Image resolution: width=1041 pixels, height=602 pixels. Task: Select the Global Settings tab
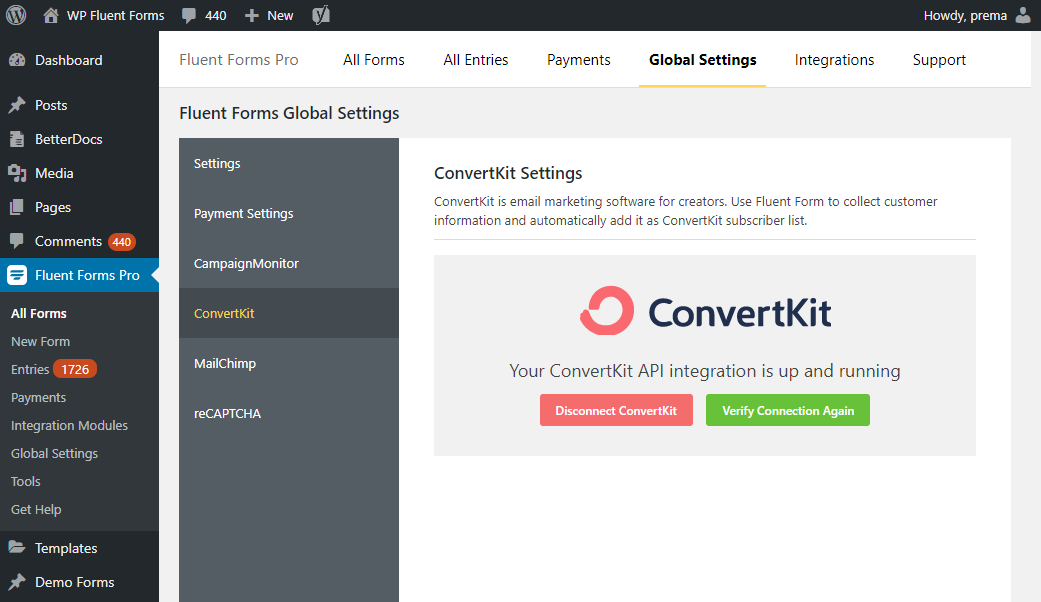[702, 60]
